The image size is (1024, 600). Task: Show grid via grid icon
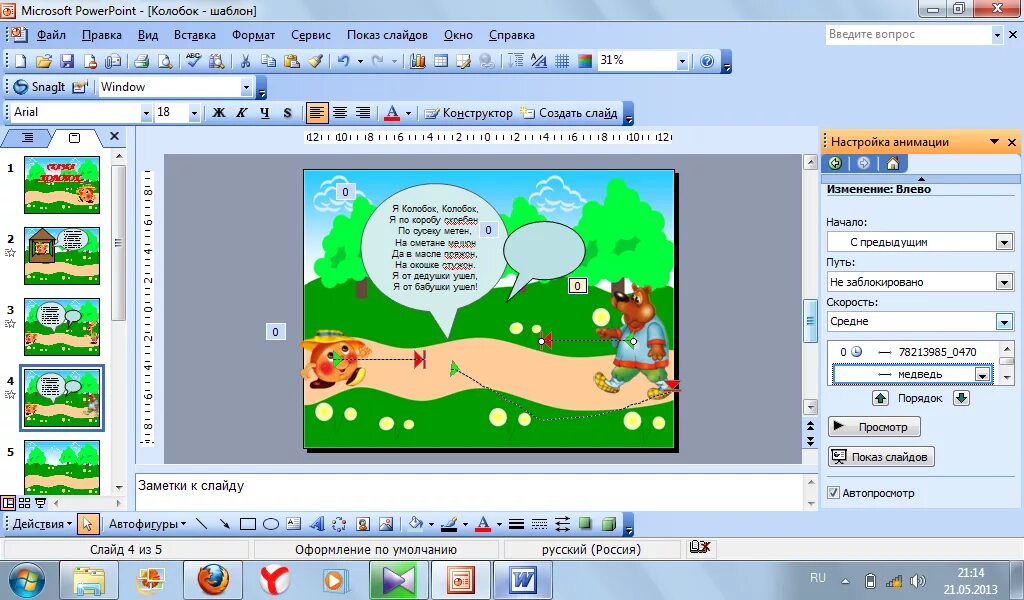(562, 61)
